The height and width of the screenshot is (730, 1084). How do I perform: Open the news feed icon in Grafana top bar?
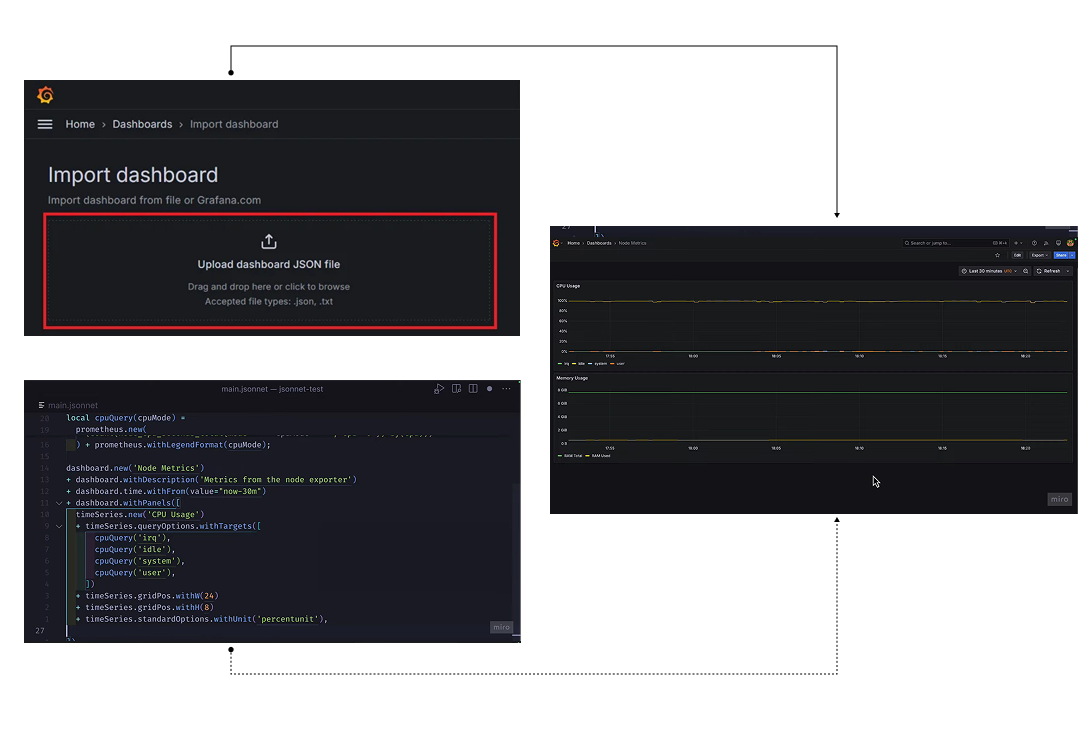(x=1046, y=243)
